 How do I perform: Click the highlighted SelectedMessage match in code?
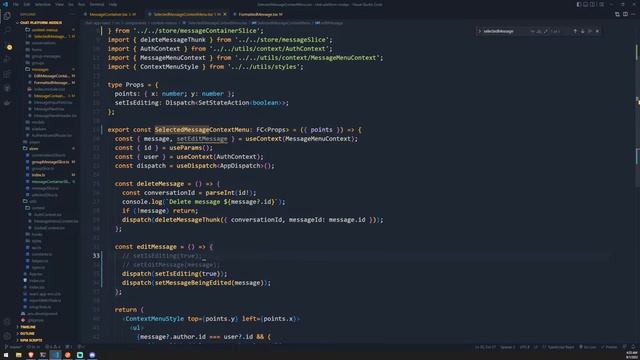(x=182, y=130)
